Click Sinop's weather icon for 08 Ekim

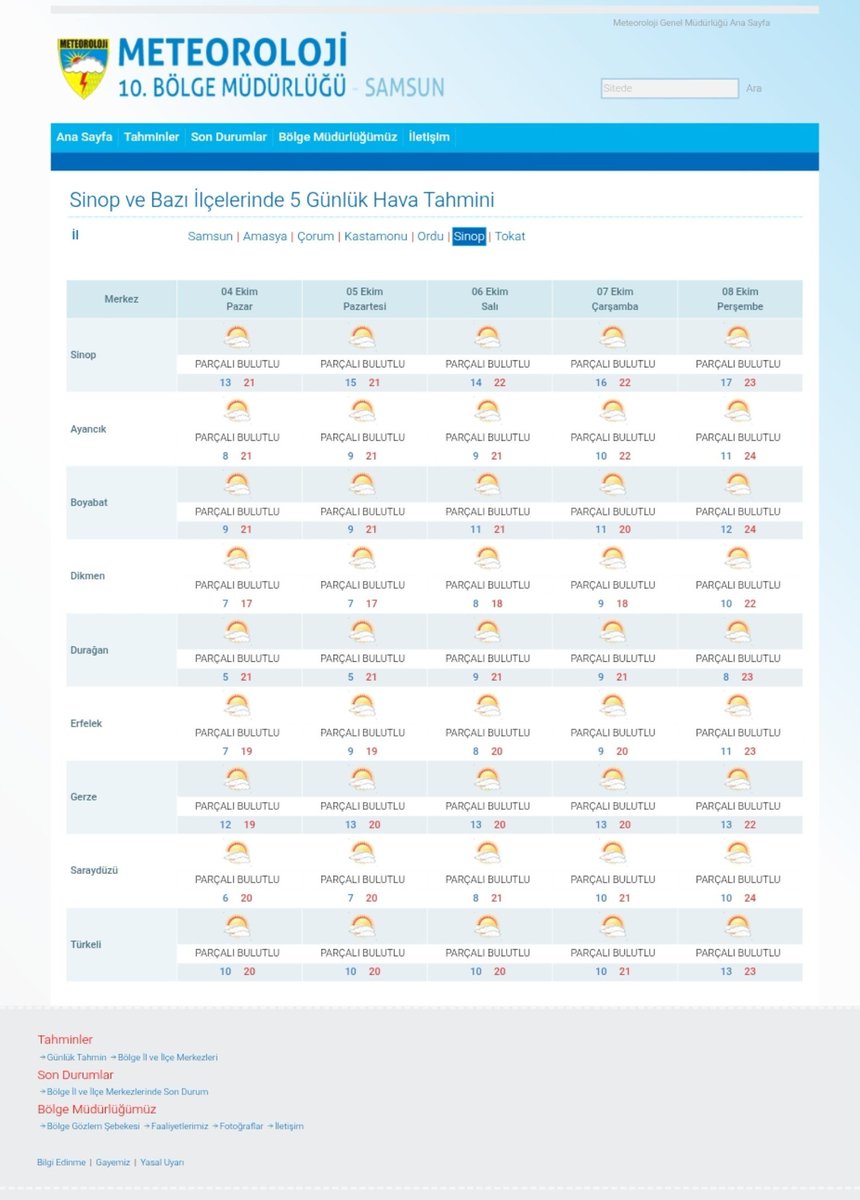coord(738,337)
